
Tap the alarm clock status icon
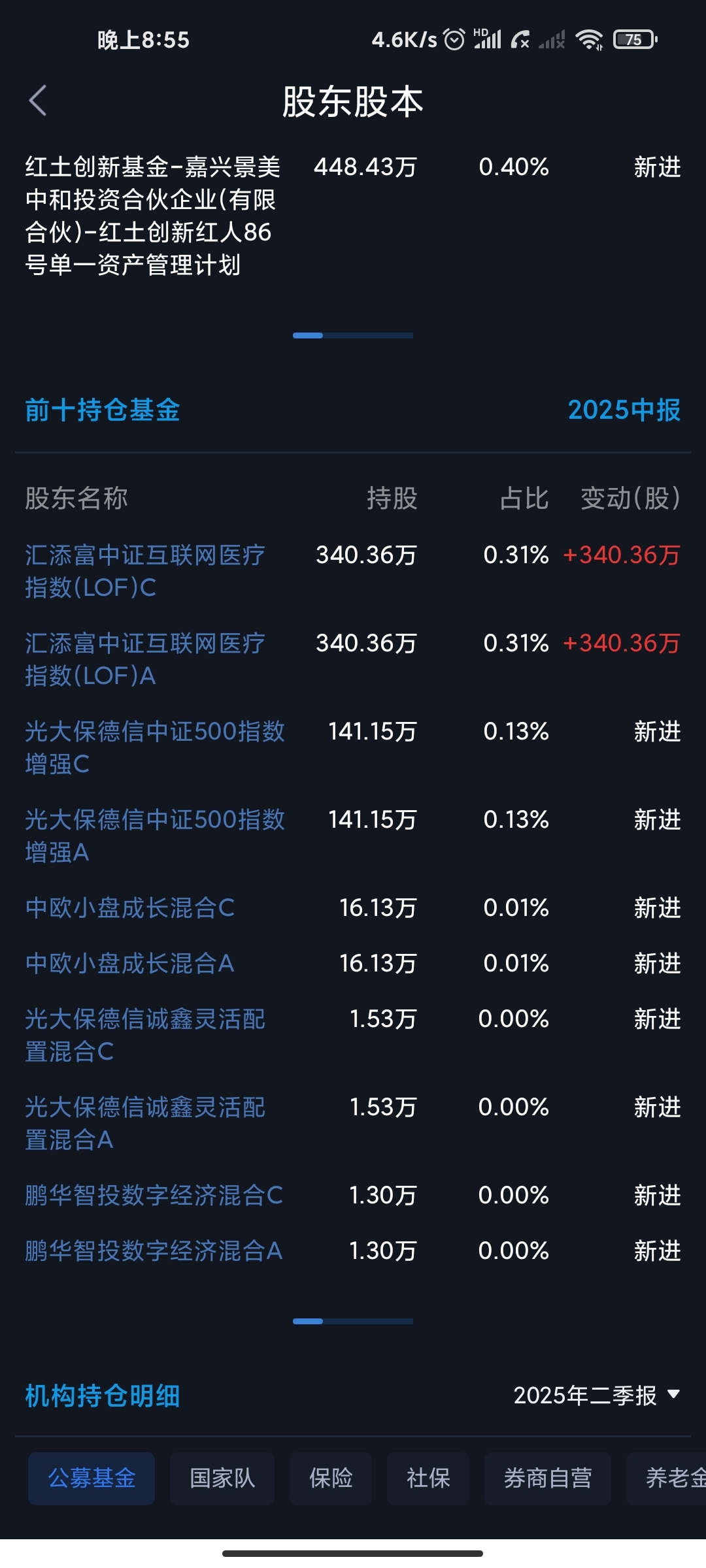(454, 40)
